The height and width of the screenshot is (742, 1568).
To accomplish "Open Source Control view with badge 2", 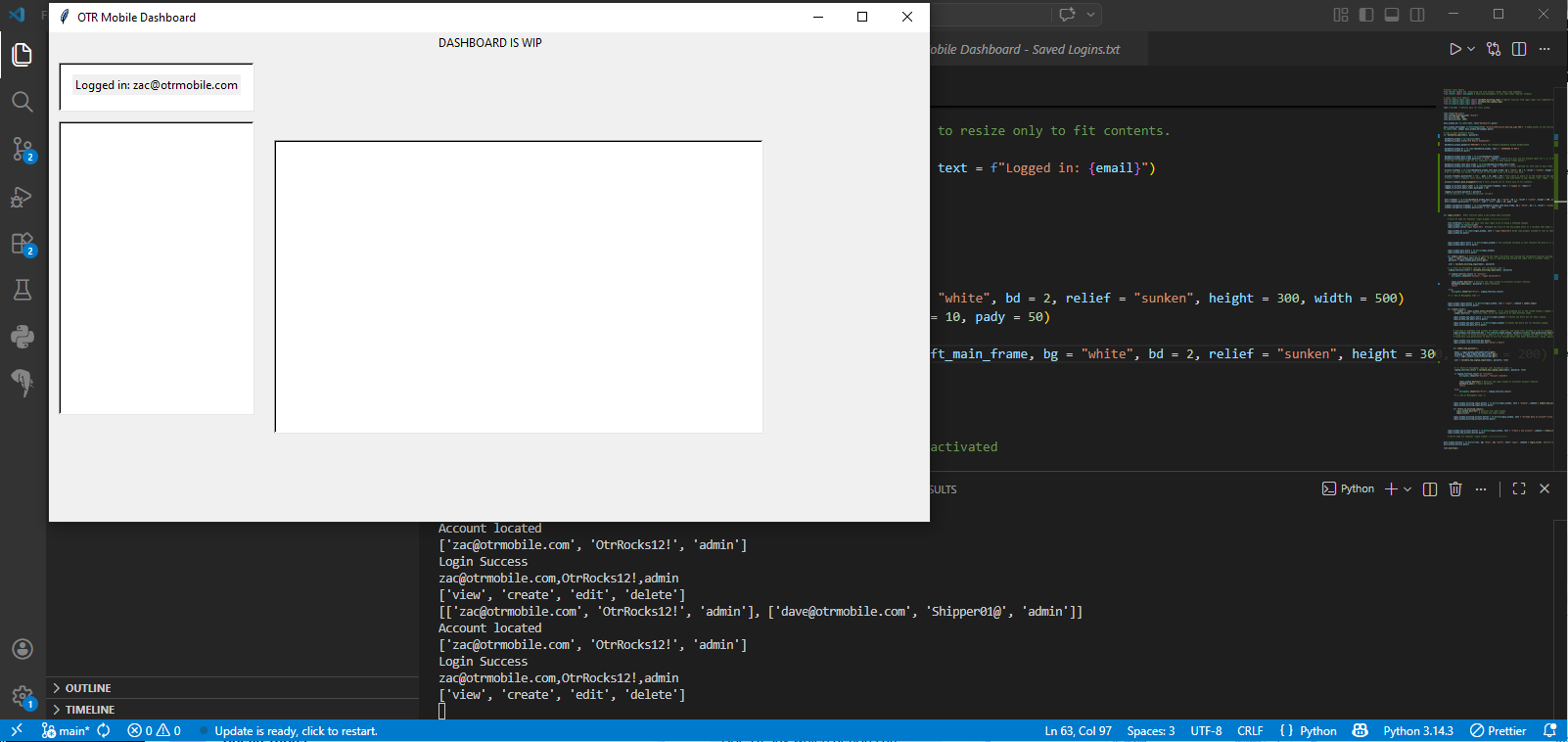I will pos(22,149).
